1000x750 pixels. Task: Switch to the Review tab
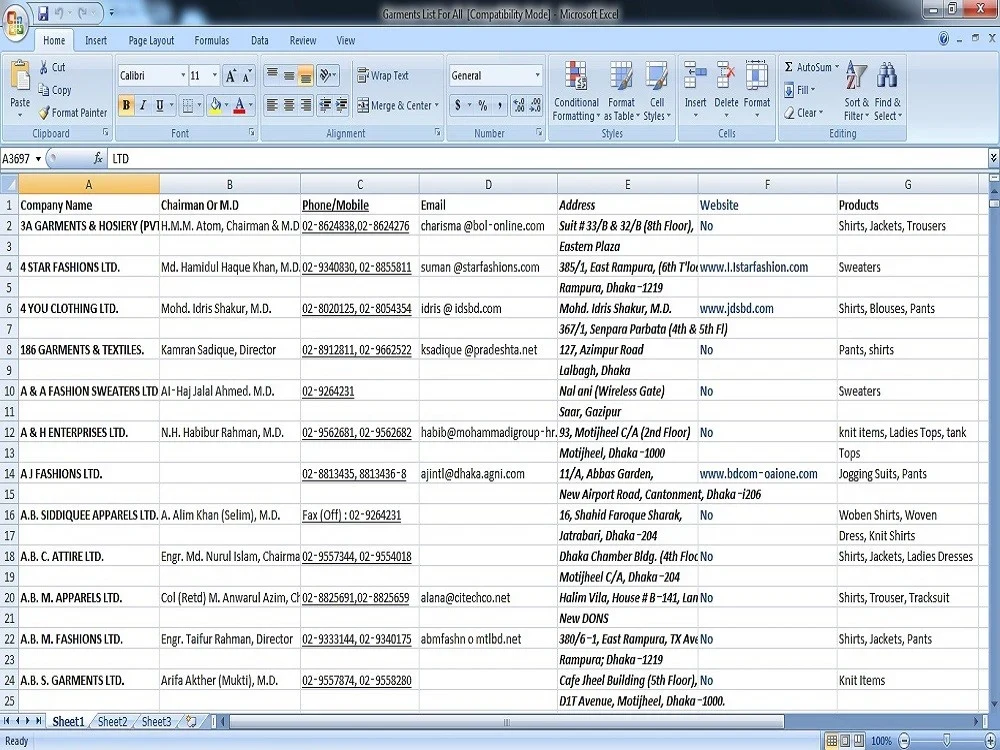coord(303,40)
